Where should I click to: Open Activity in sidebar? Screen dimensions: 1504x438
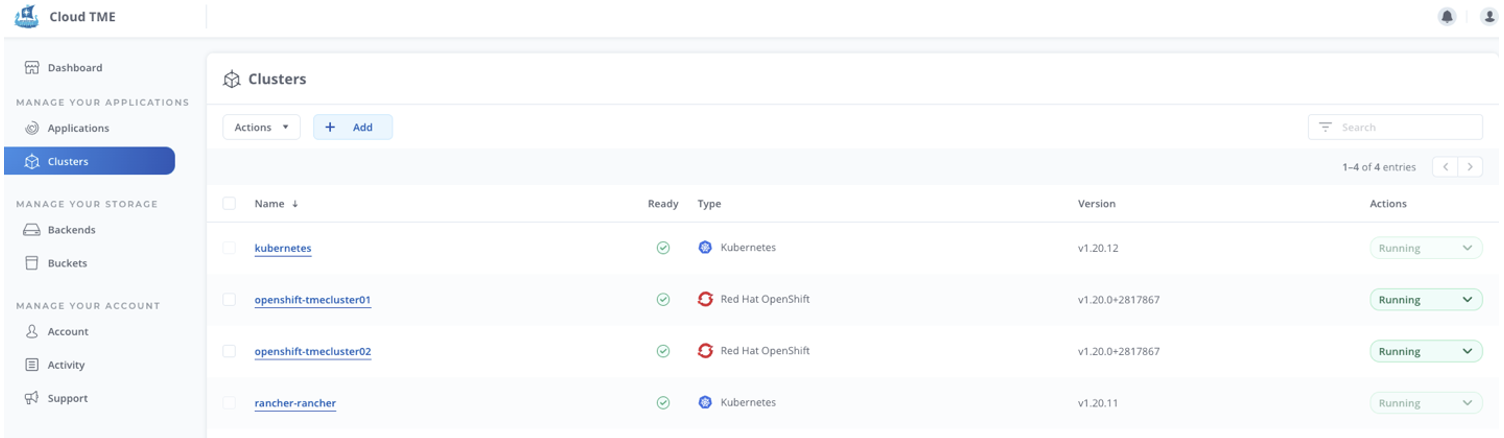coord(66,365)
